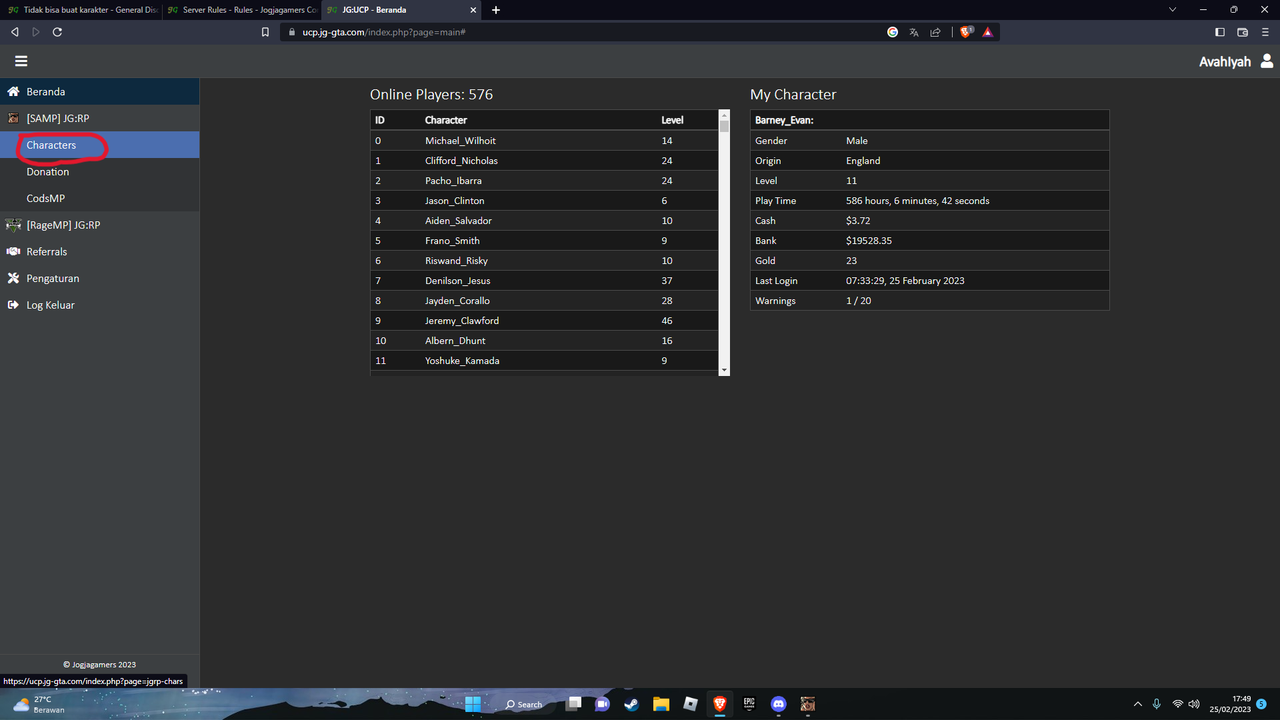Select the Frano_Smith player row
1280x720 pixels.
pyautogui.click(x=544, y=241)
